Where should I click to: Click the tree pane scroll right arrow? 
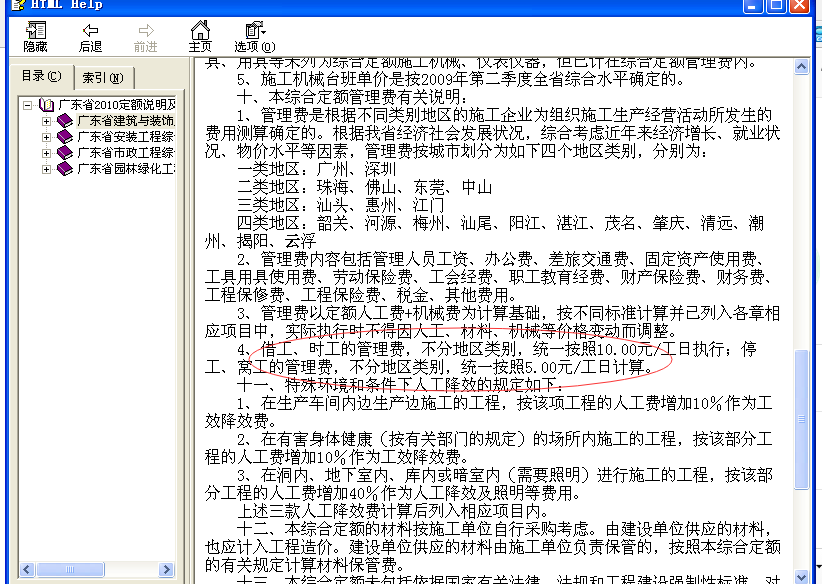[166, 569]
